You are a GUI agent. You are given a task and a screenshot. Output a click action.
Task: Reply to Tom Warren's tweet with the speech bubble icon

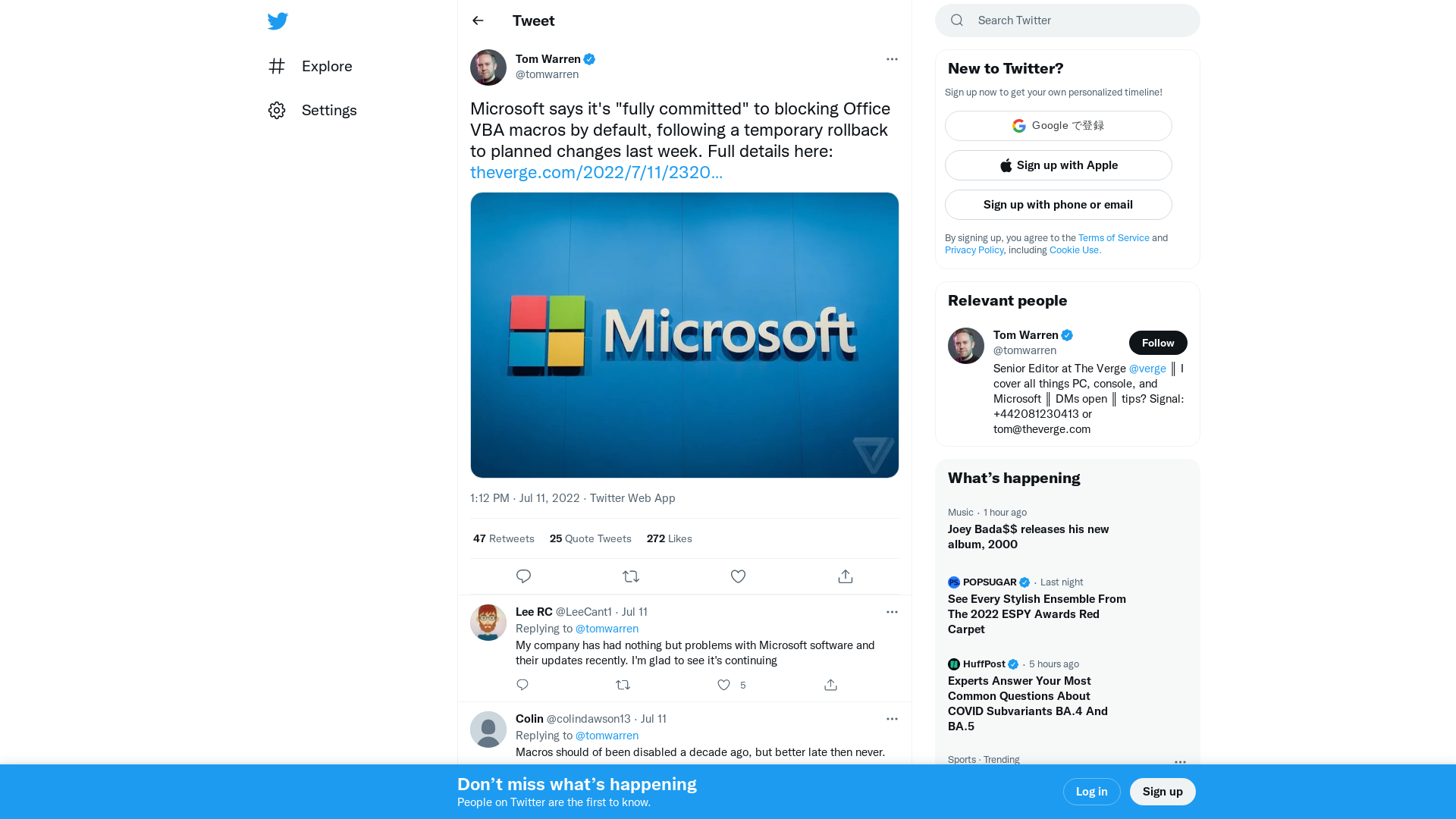523,576
